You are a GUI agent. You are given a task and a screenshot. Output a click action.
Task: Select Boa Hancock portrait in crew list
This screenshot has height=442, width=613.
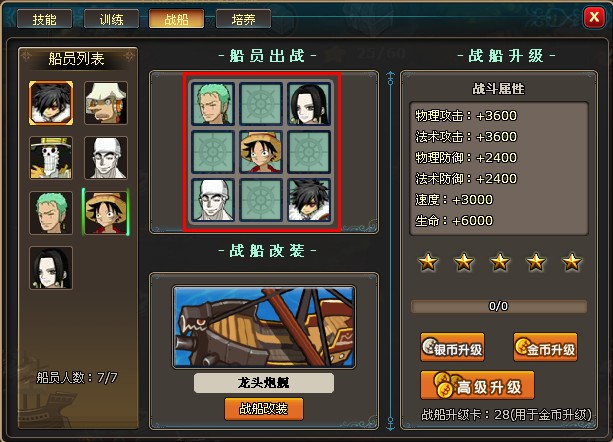51,268
